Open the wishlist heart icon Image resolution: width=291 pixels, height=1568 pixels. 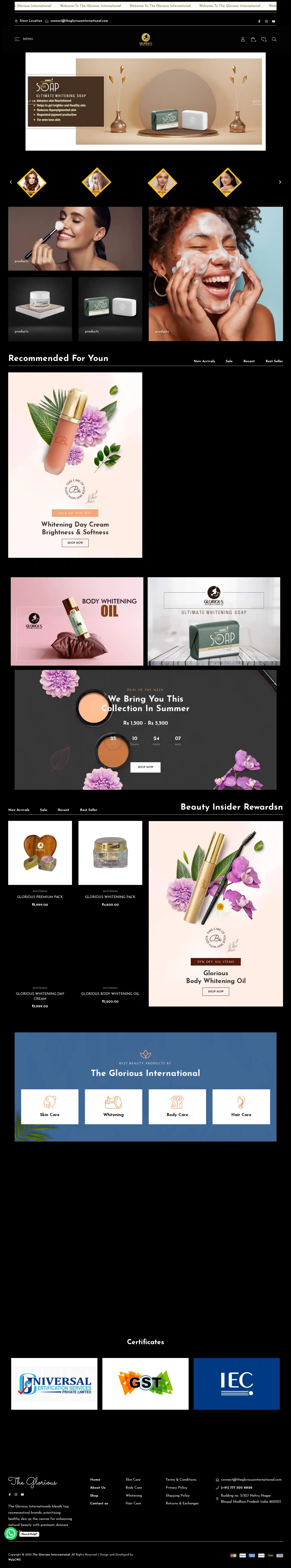264,39
